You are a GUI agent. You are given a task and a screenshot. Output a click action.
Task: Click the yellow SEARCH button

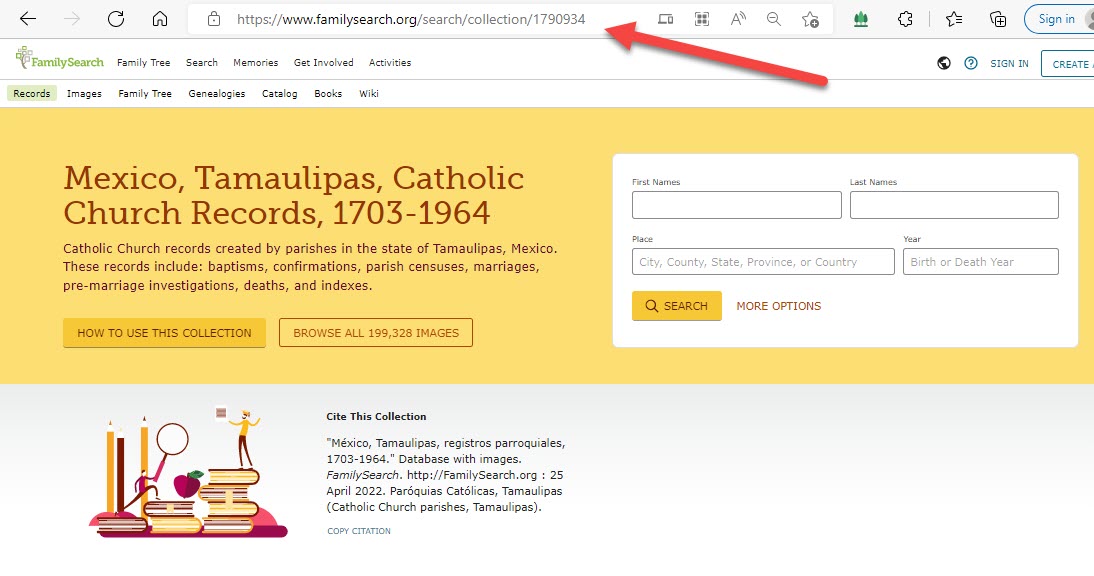677,306
